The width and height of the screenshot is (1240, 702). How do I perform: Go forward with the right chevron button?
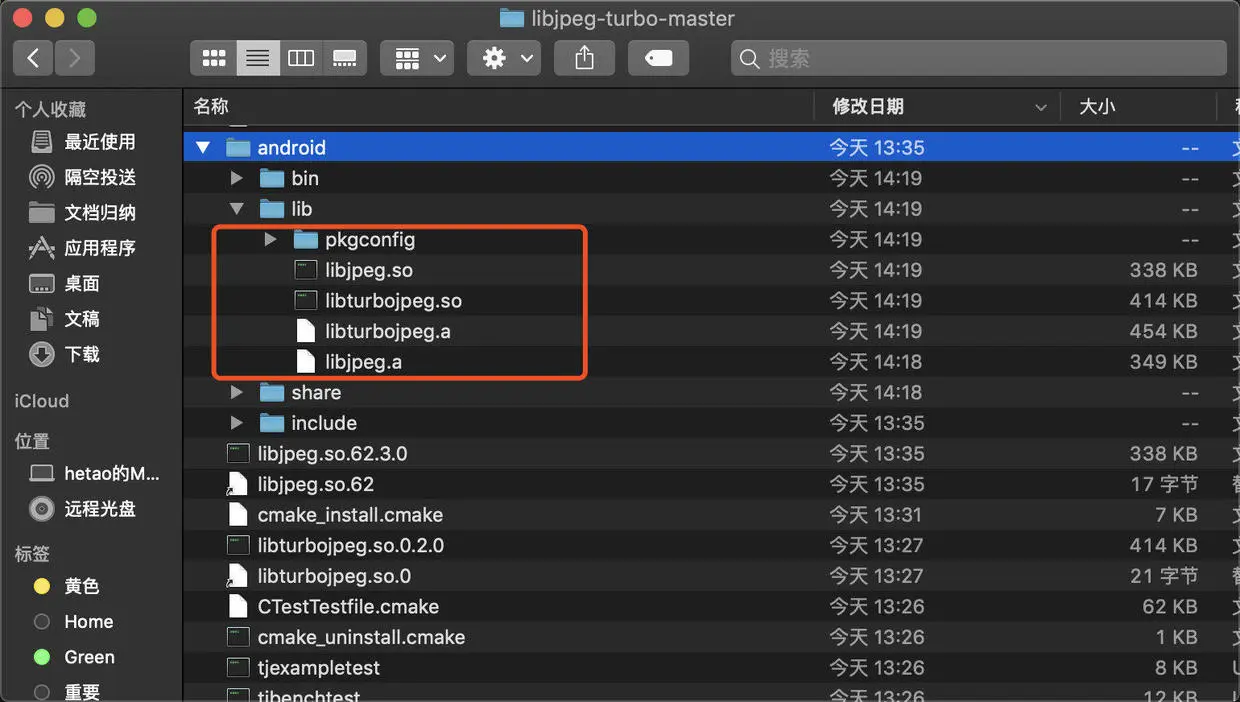75,58
